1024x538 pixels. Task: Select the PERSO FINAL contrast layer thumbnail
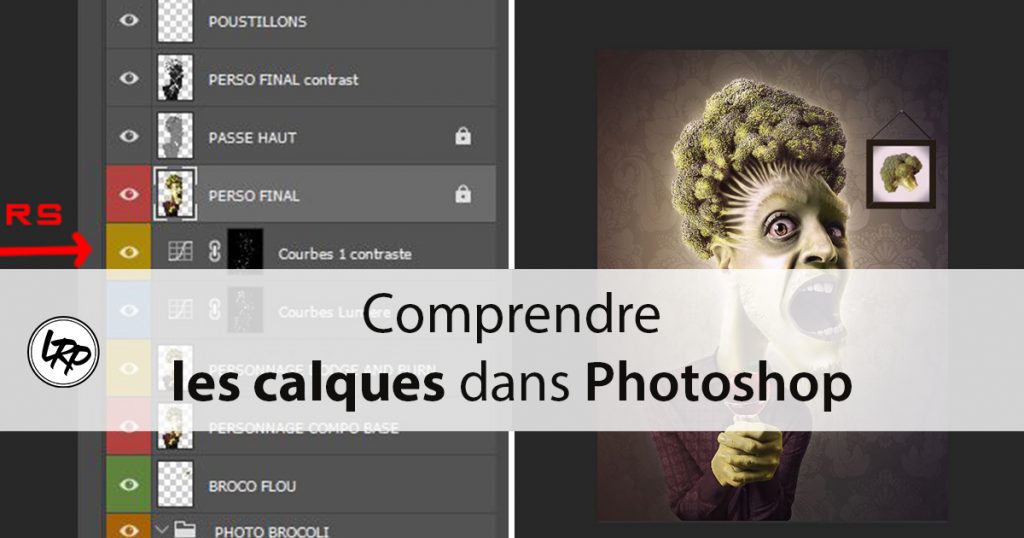175,78
